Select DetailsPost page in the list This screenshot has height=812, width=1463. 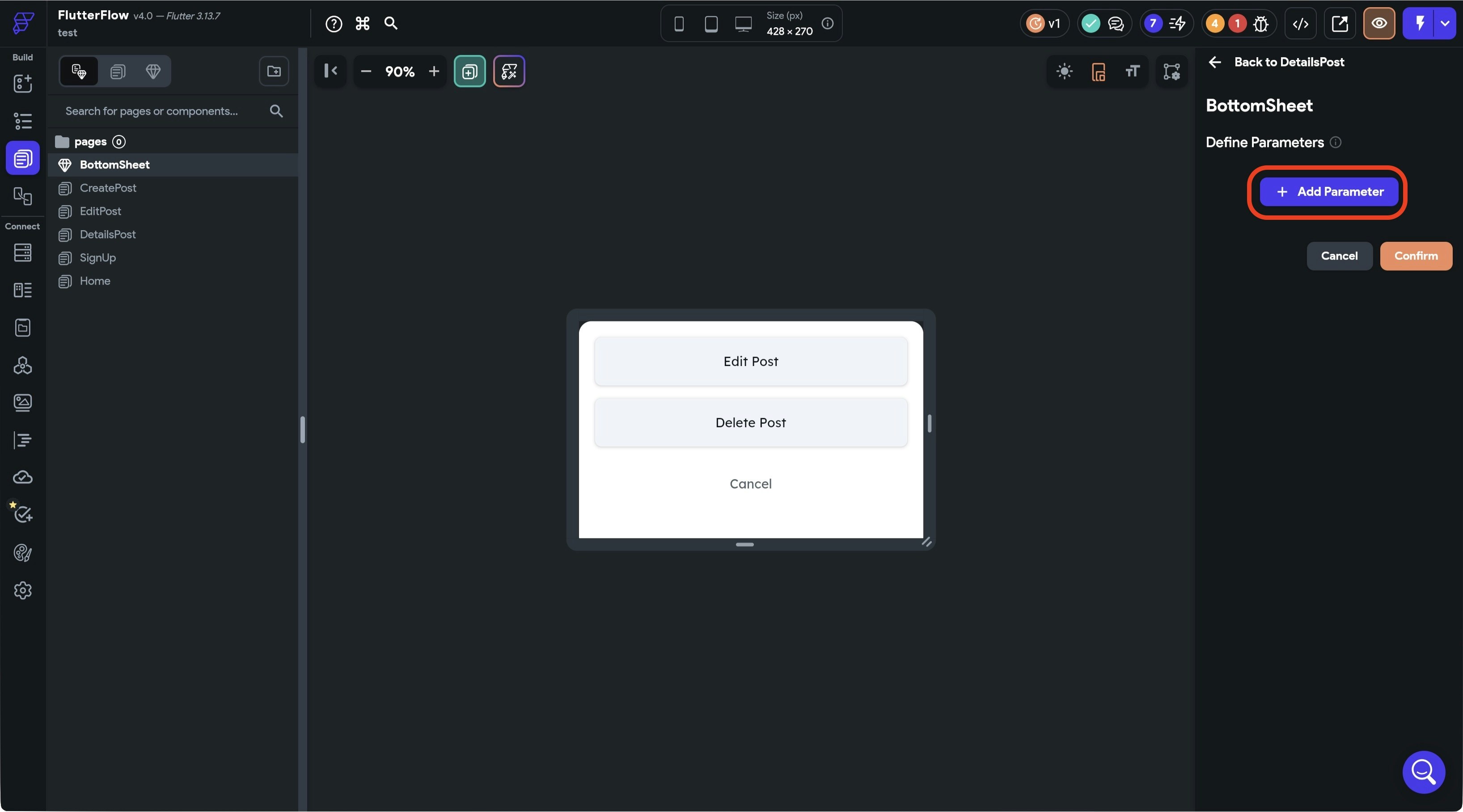point(107,235)
